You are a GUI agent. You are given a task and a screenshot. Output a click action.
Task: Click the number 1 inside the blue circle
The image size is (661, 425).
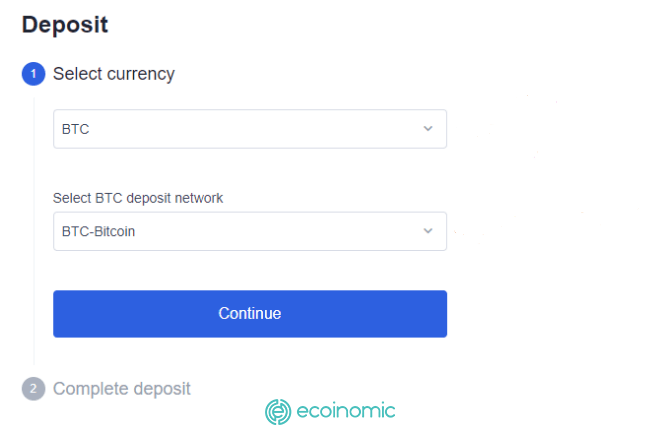click(x=33, y=74)
